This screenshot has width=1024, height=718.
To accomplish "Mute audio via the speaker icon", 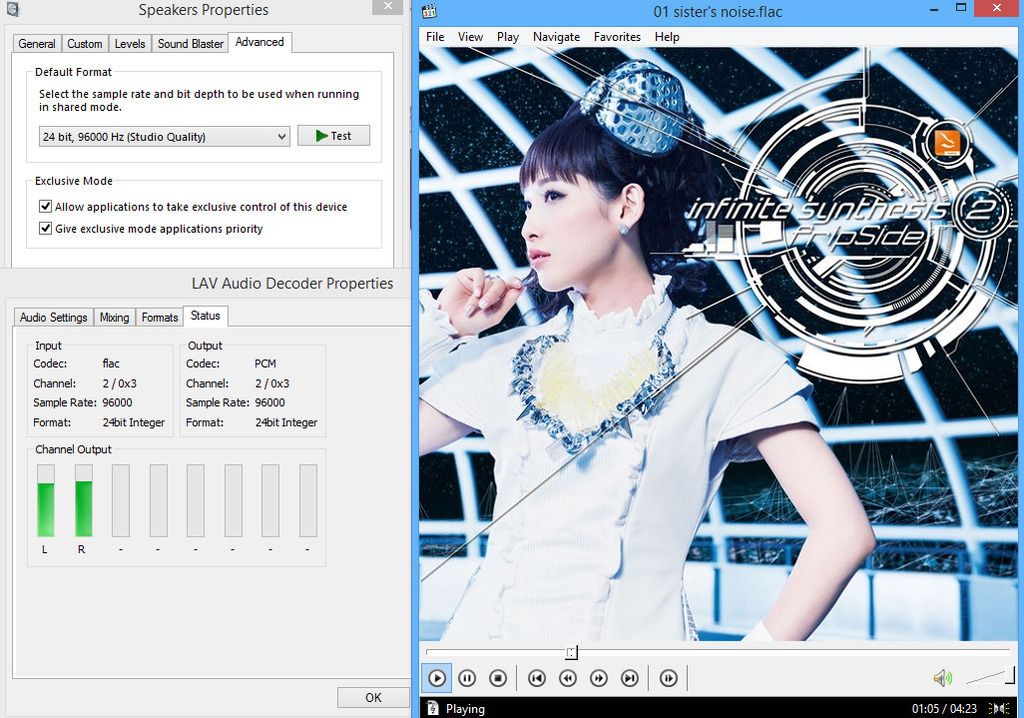I will coord(942,678).
